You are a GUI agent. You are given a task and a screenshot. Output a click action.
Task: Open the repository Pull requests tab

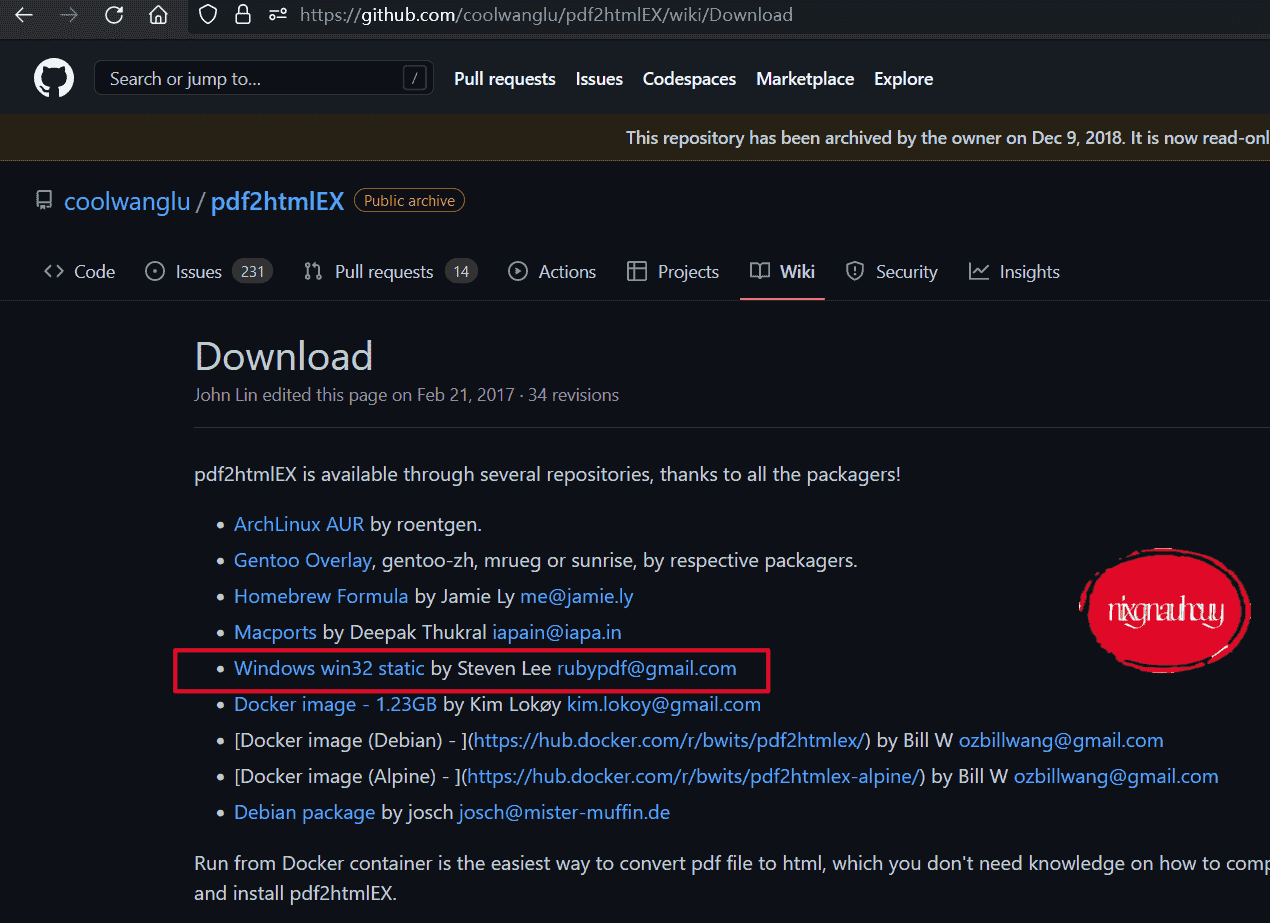pos(383,272)
